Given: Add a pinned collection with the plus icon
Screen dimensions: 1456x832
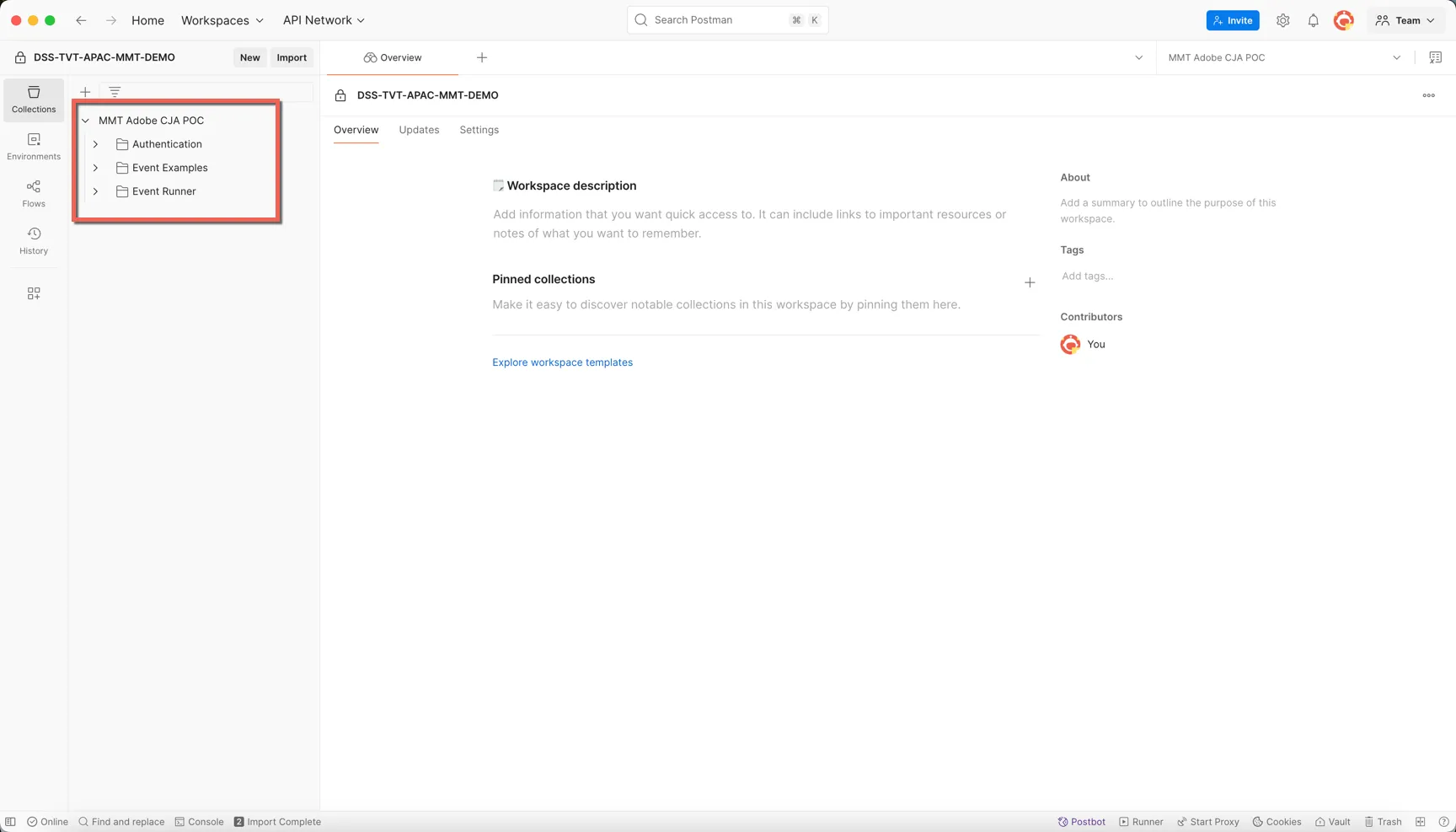Looking at the screenshot, I should [1030, 282].
